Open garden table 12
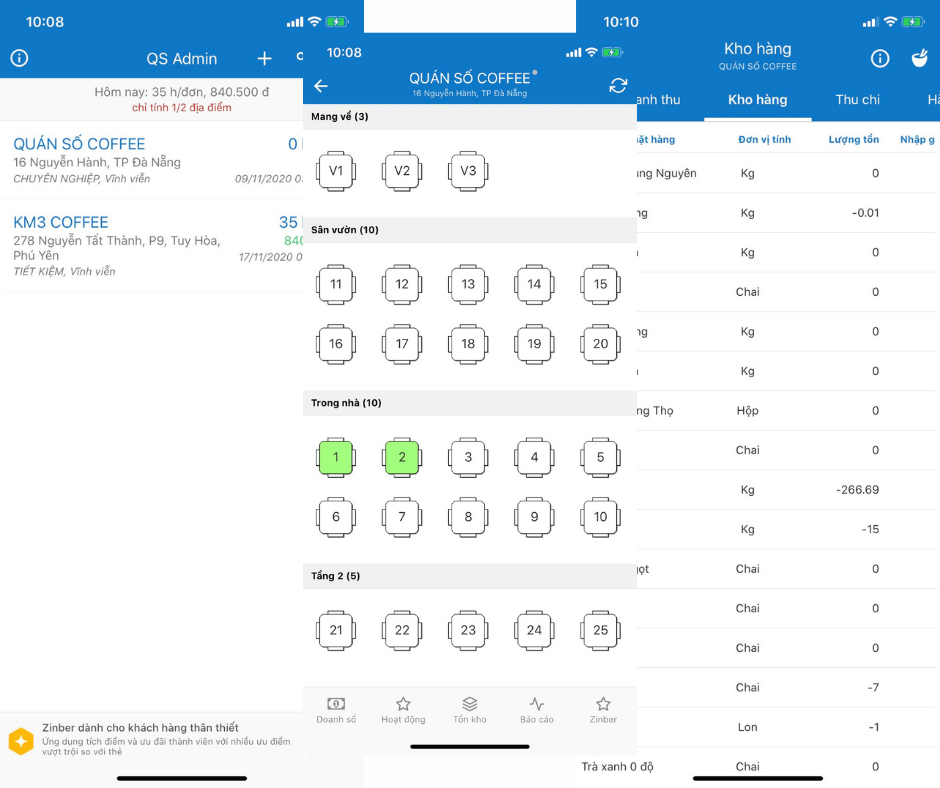The height and width of the screenshot is (788, 940). coord(402,284)
